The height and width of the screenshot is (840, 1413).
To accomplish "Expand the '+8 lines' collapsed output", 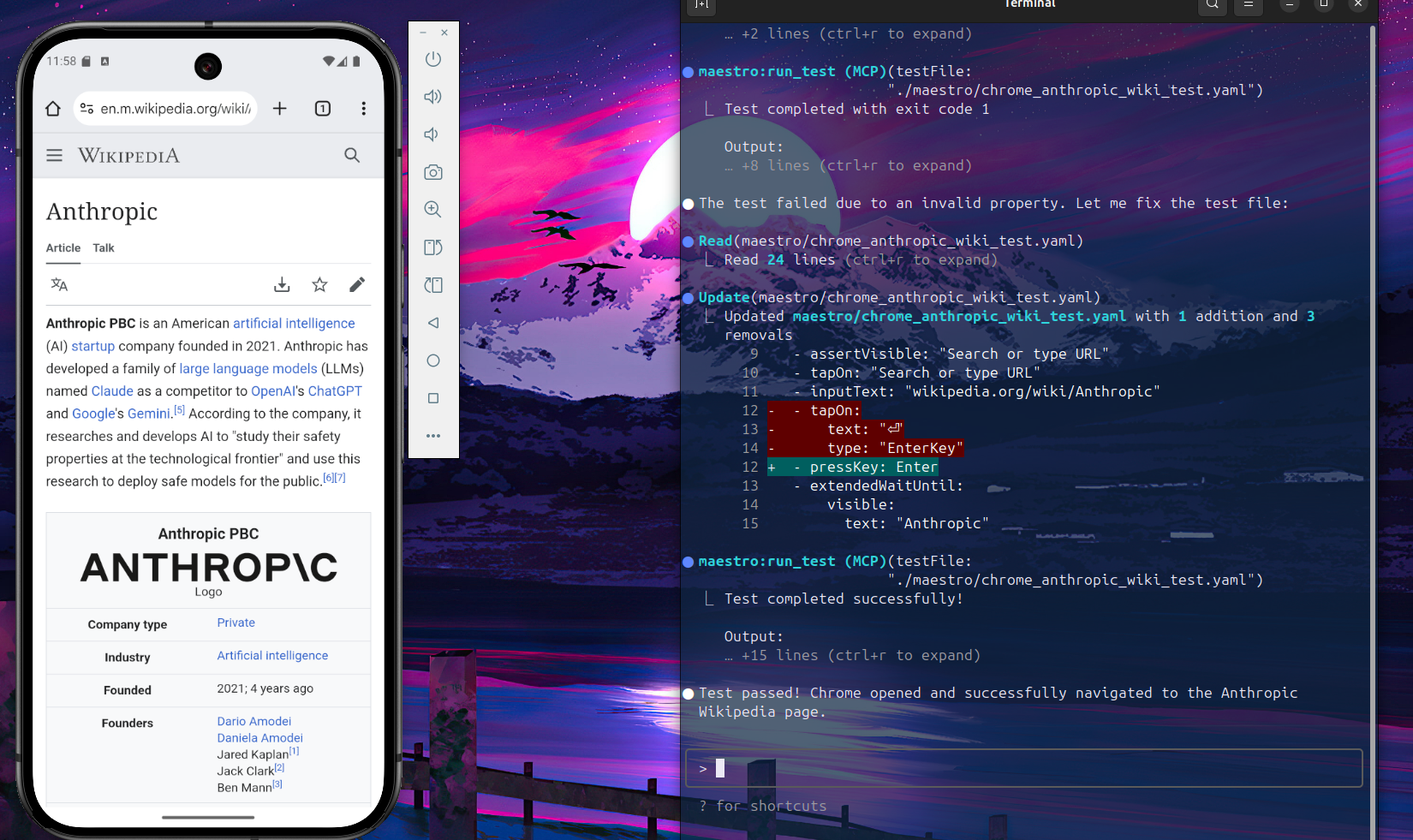I will [848, 165].
